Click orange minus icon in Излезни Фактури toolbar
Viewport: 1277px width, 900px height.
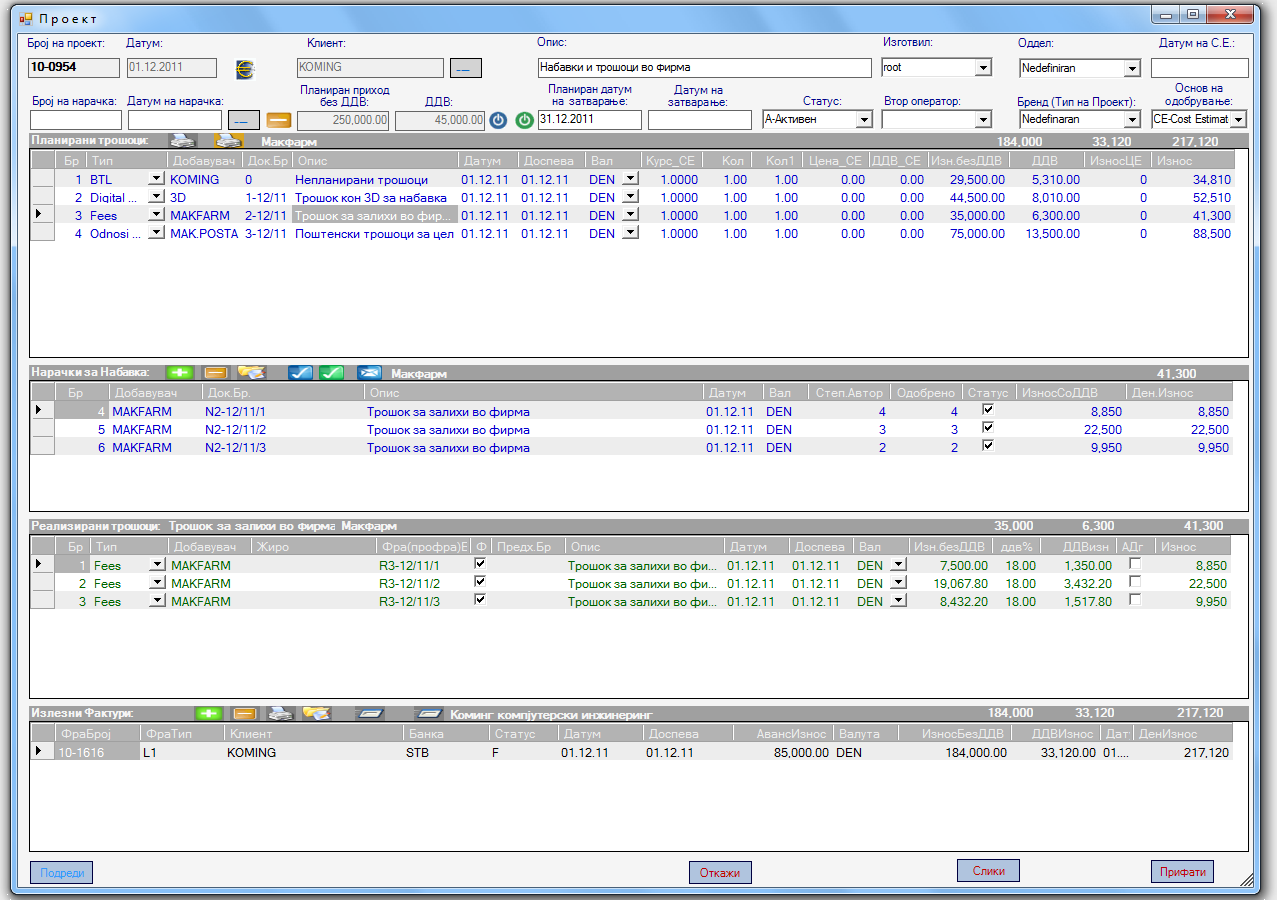(x=245, y=713)
